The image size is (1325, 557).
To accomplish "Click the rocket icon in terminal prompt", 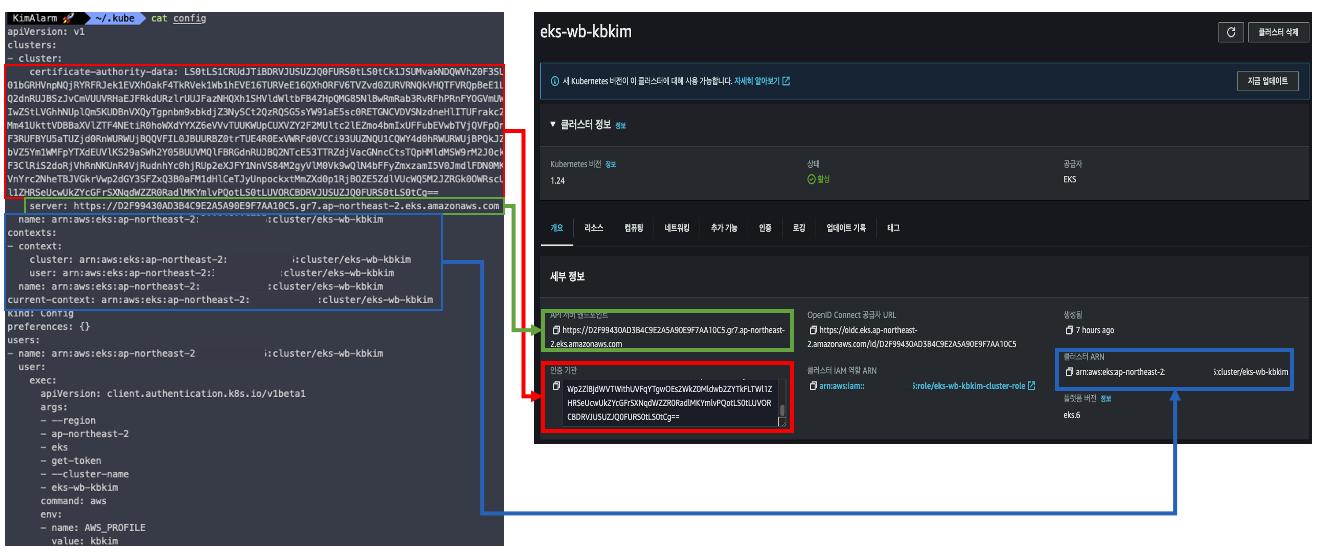I will point(67,18).
